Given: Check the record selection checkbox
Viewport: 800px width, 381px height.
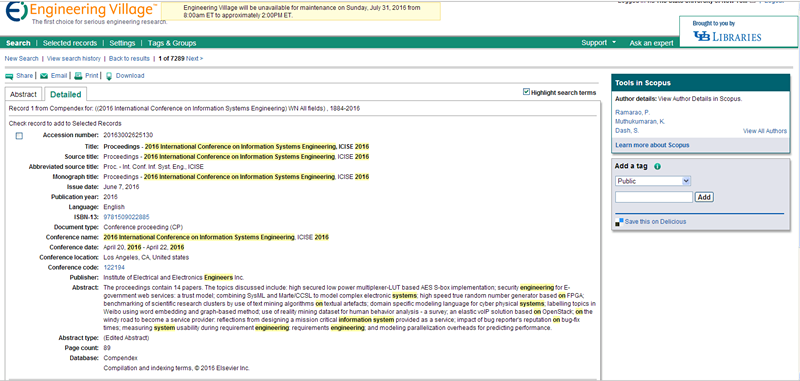Looking at the screenshot, I should [19, 136].
